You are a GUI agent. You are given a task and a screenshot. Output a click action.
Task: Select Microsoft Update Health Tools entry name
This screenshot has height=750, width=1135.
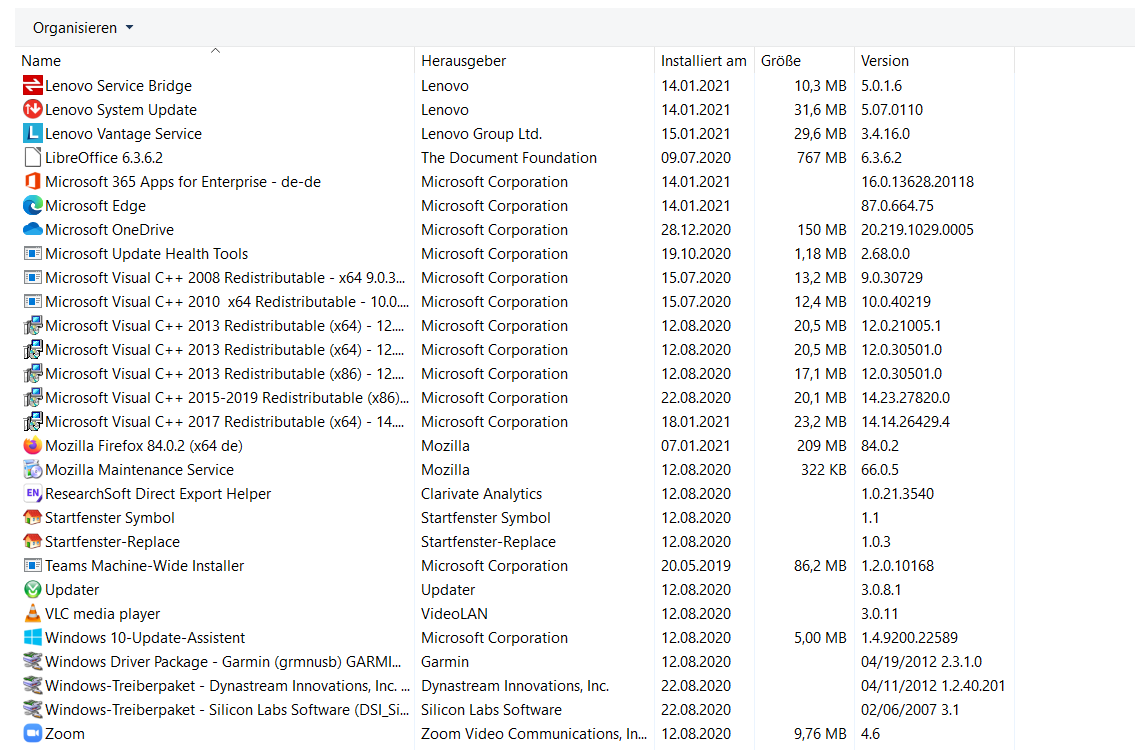pos(146,253)
